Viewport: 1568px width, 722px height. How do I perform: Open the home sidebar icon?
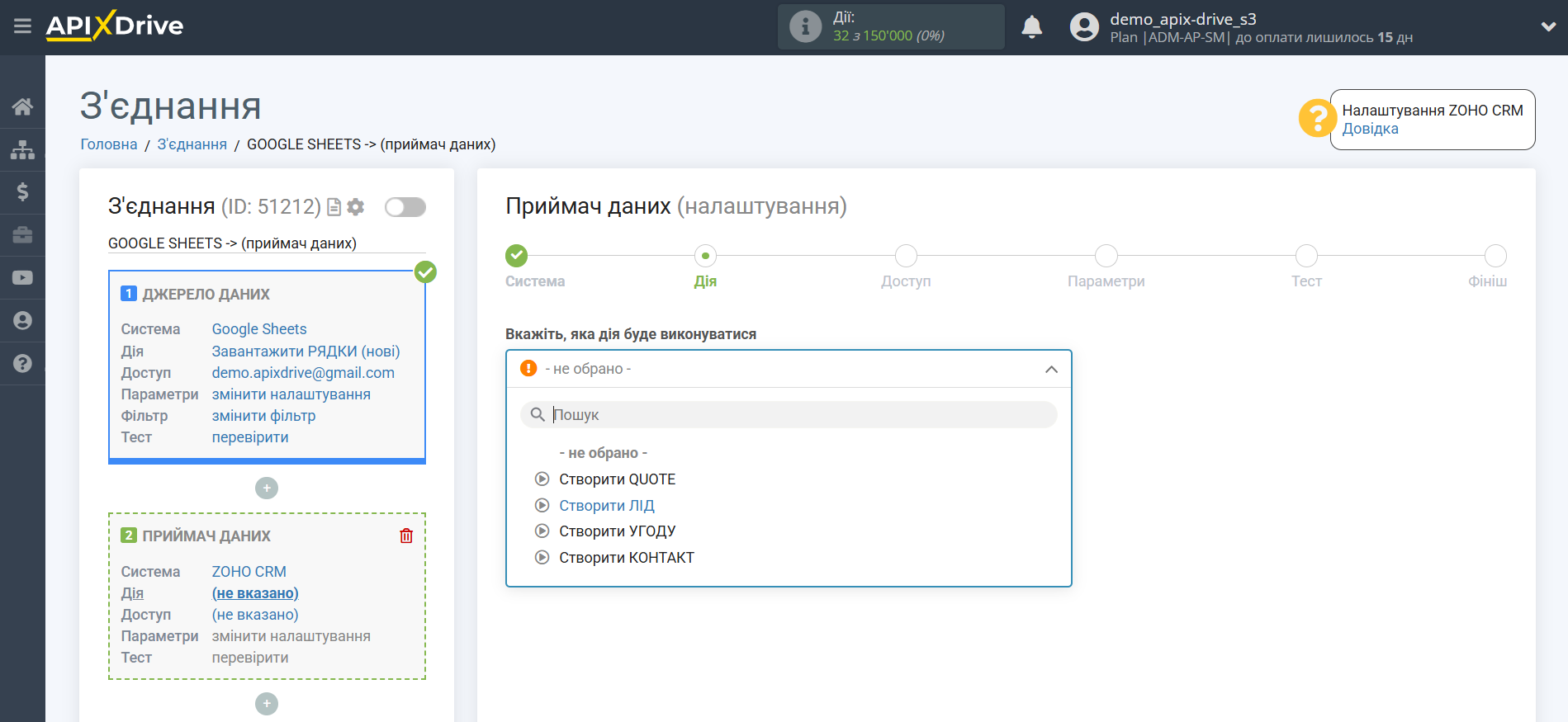click(22, 106)
